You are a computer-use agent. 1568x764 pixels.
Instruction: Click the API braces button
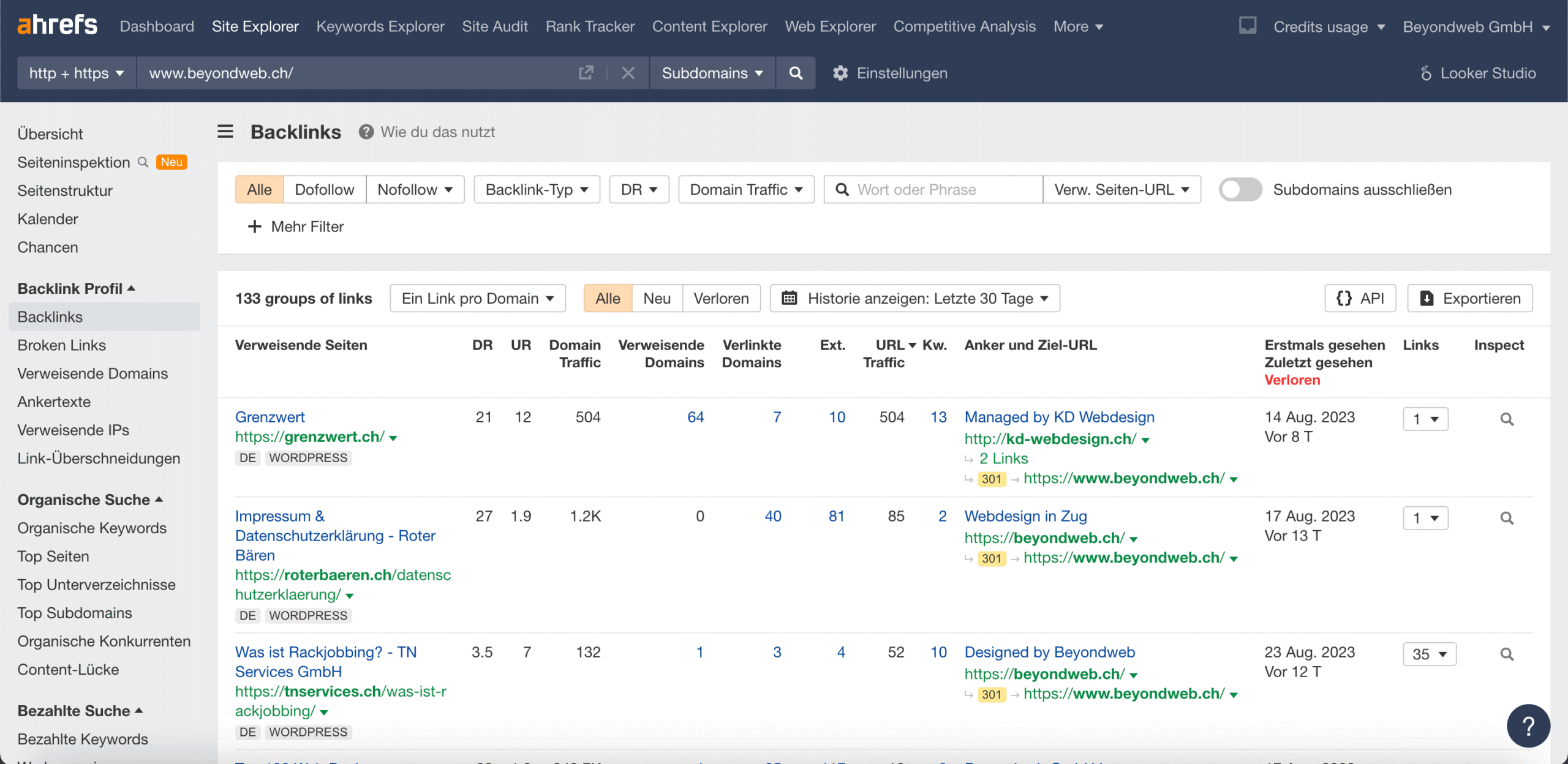coord(1360,298)
